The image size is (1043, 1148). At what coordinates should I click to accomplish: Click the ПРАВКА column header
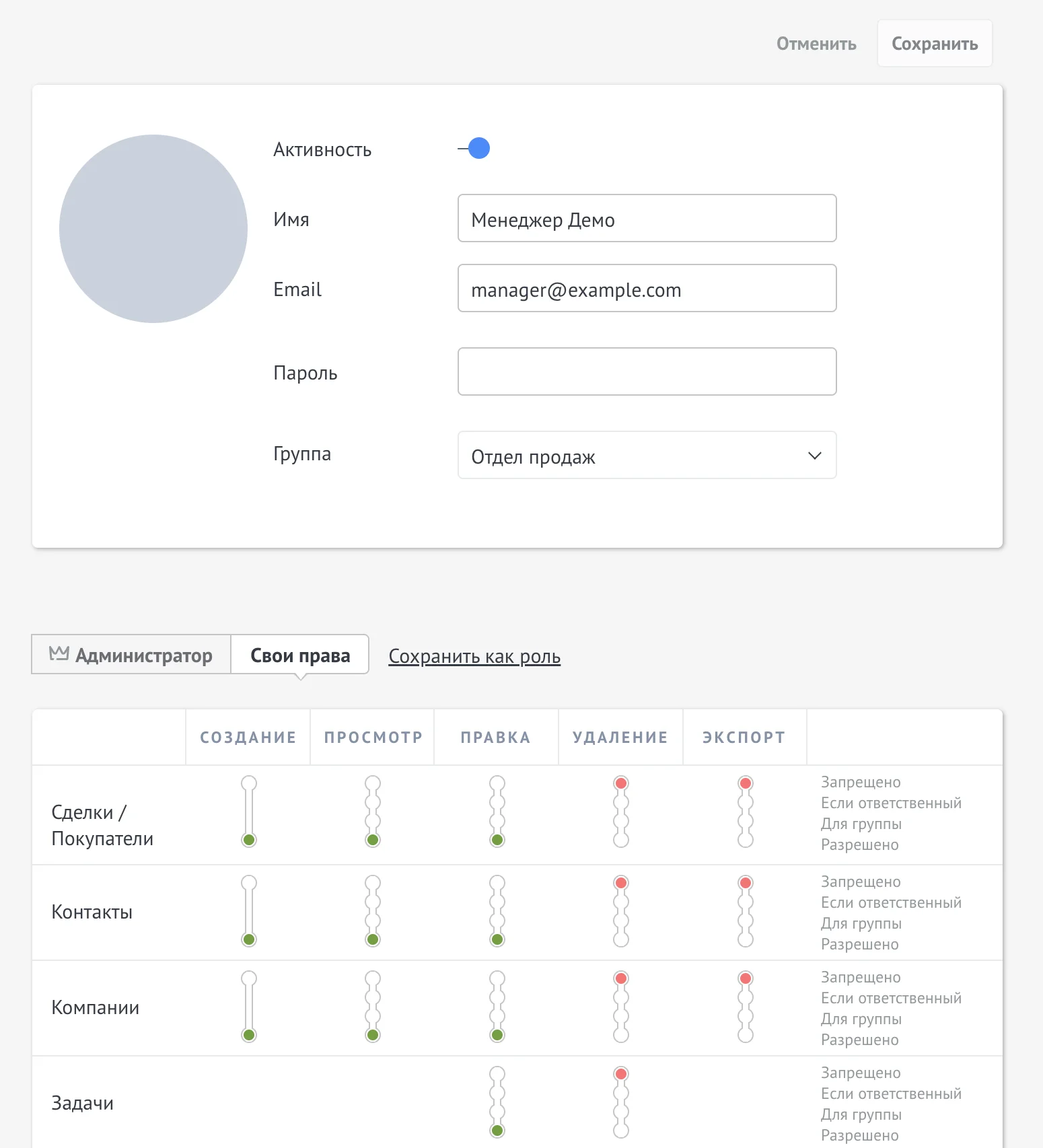[496, 738]
